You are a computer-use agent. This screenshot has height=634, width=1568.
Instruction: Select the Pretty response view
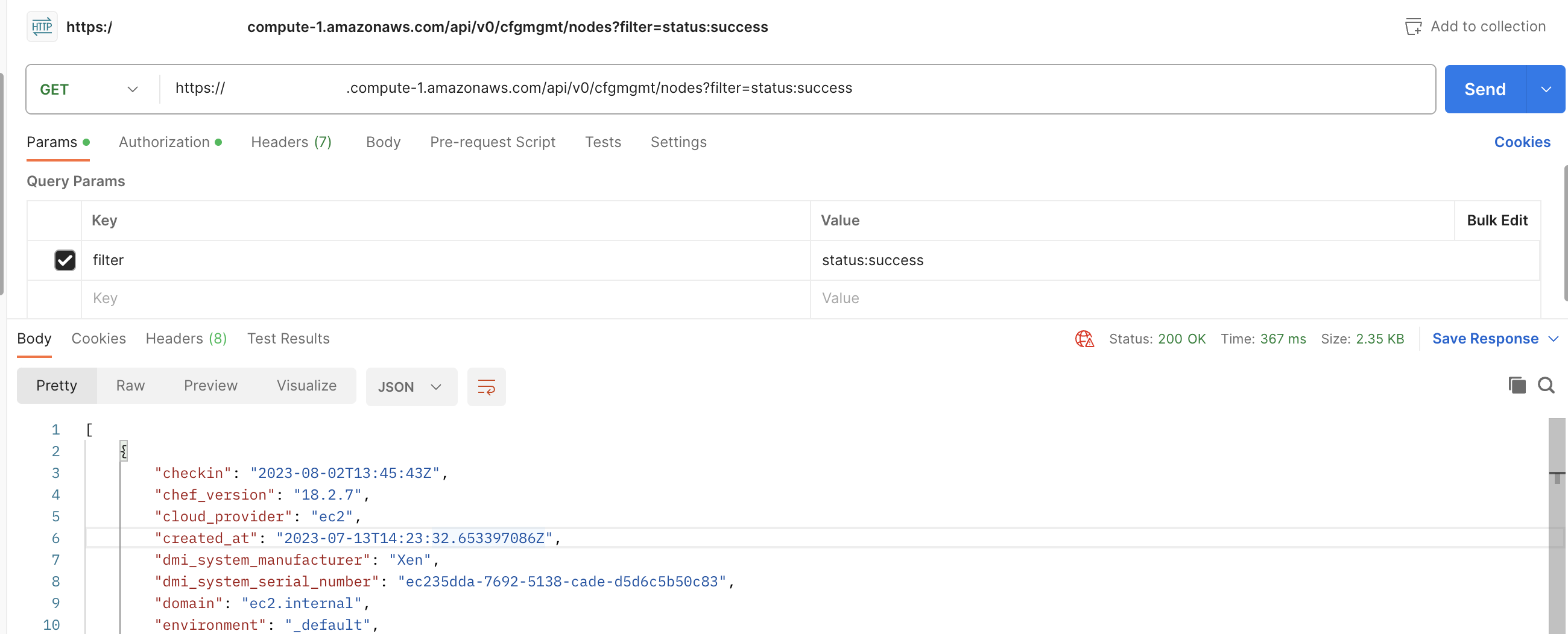coord(57,386)
